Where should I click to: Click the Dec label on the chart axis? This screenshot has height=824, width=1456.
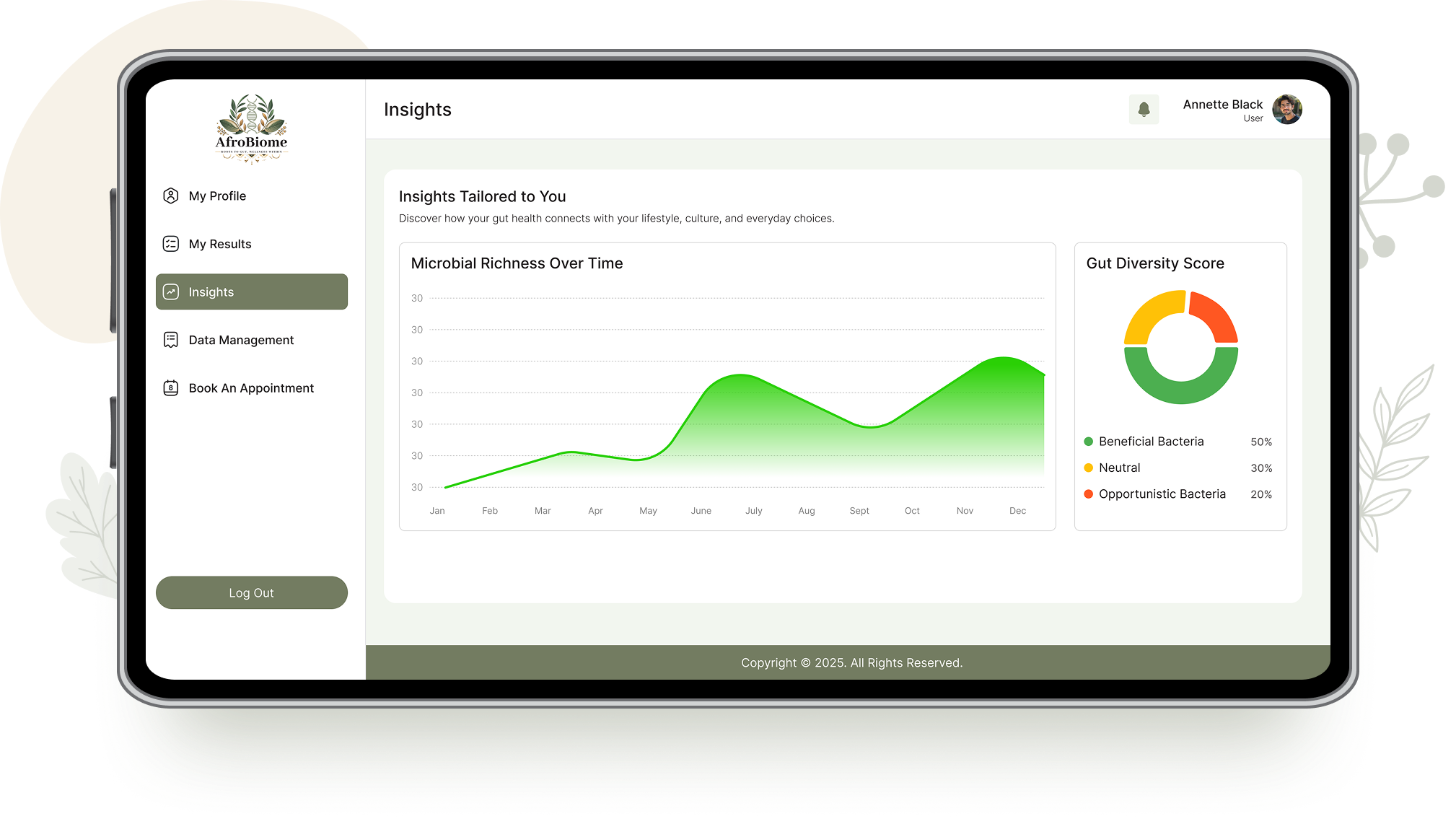(x=1017, y=511)
